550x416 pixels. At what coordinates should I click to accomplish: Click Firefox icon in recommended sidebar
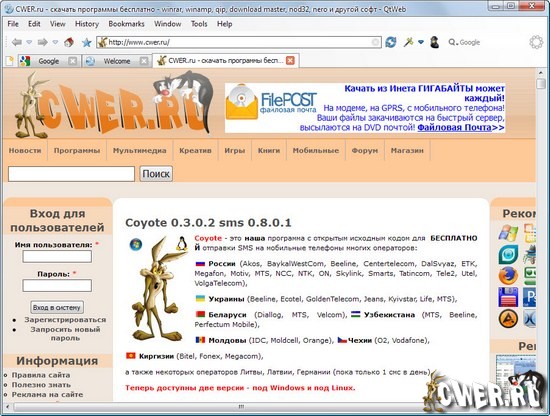coord(508,276)
